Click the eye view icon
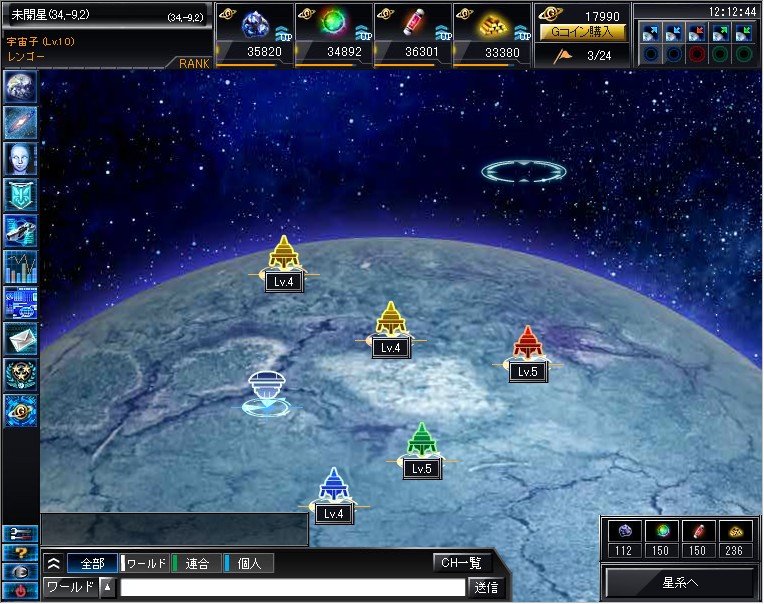 (x=20, y=571)
